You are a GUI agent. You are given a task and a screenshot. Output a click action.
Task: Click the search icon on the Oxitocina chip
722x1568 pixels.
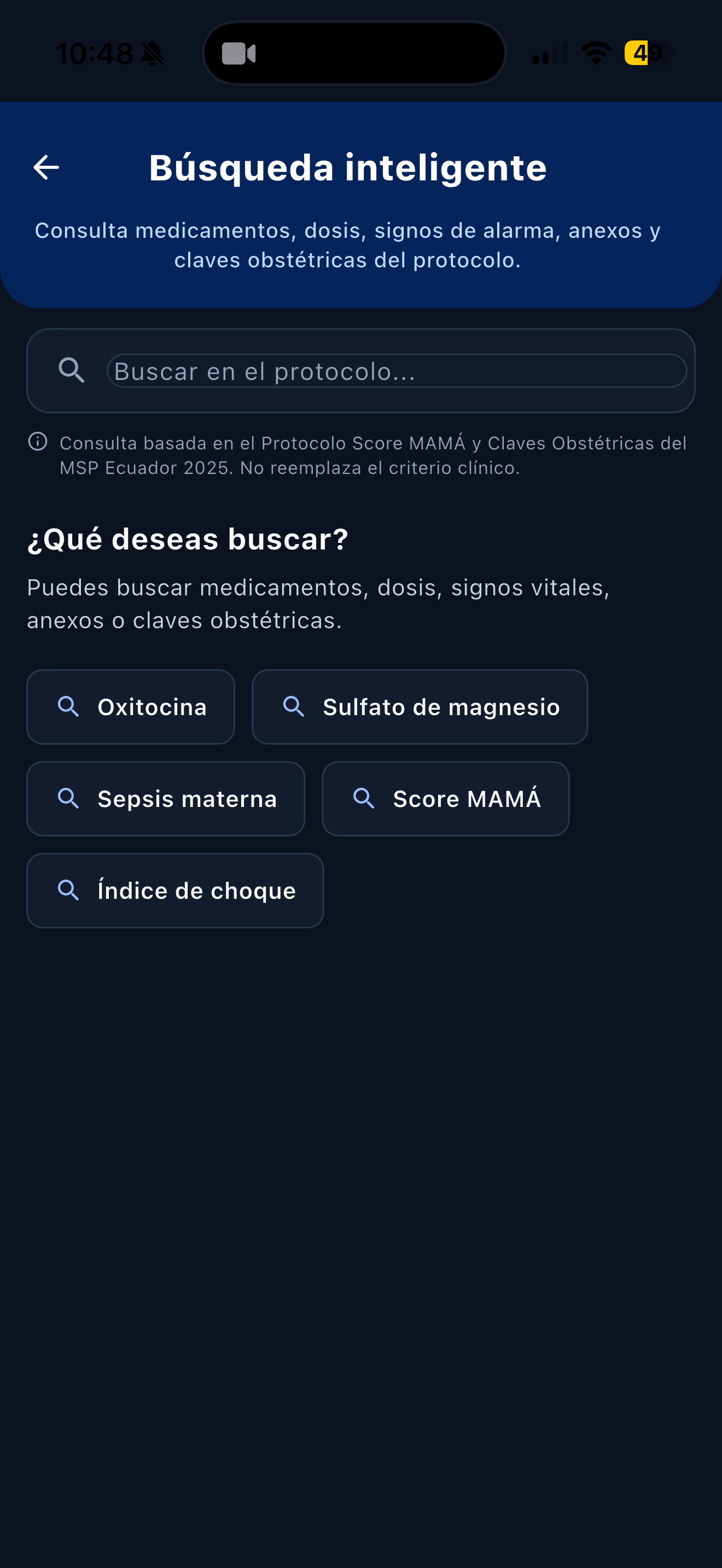click(68, 707)
